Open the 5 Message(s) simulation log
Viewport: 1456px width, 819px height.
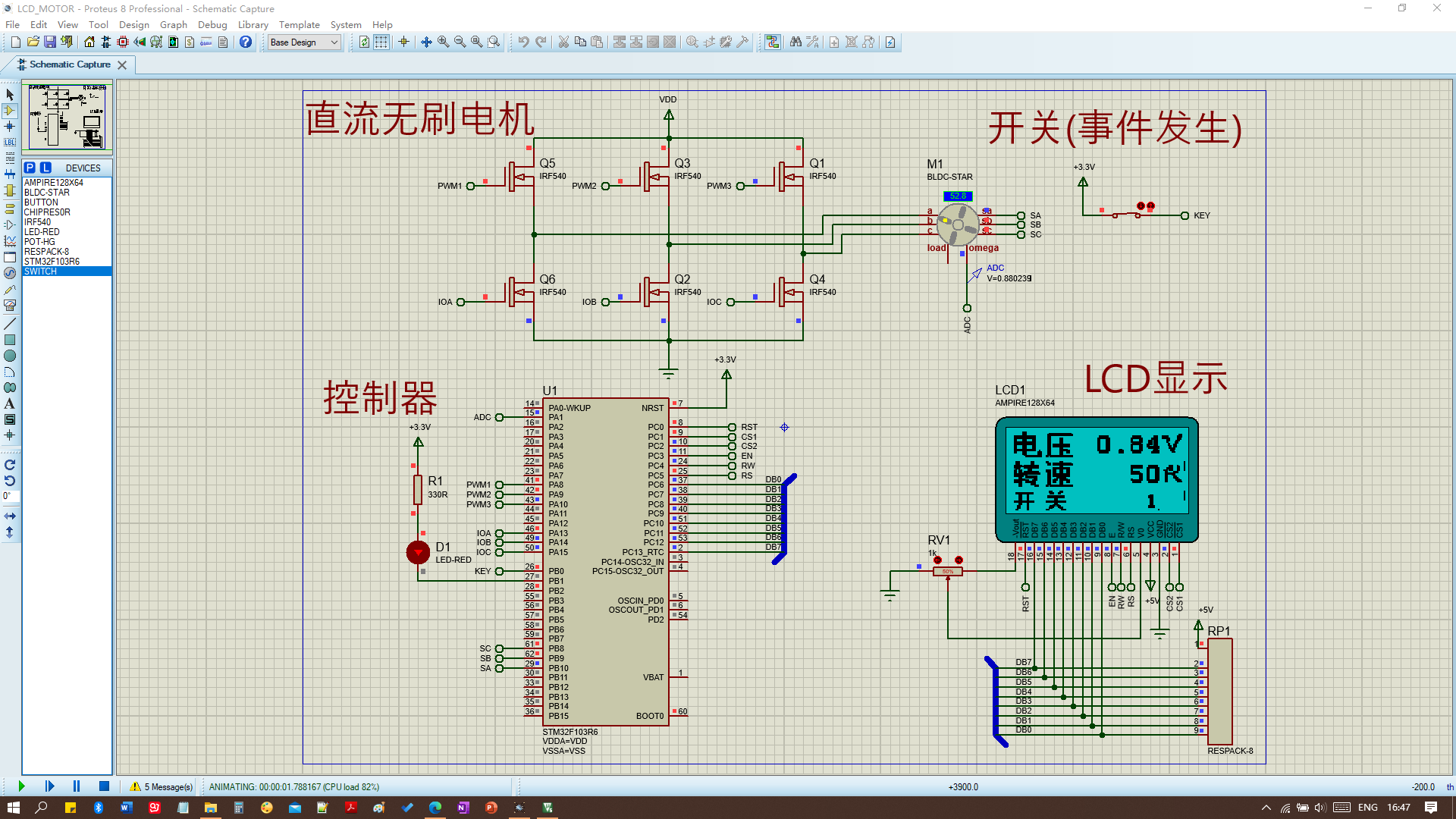[162, 786]
